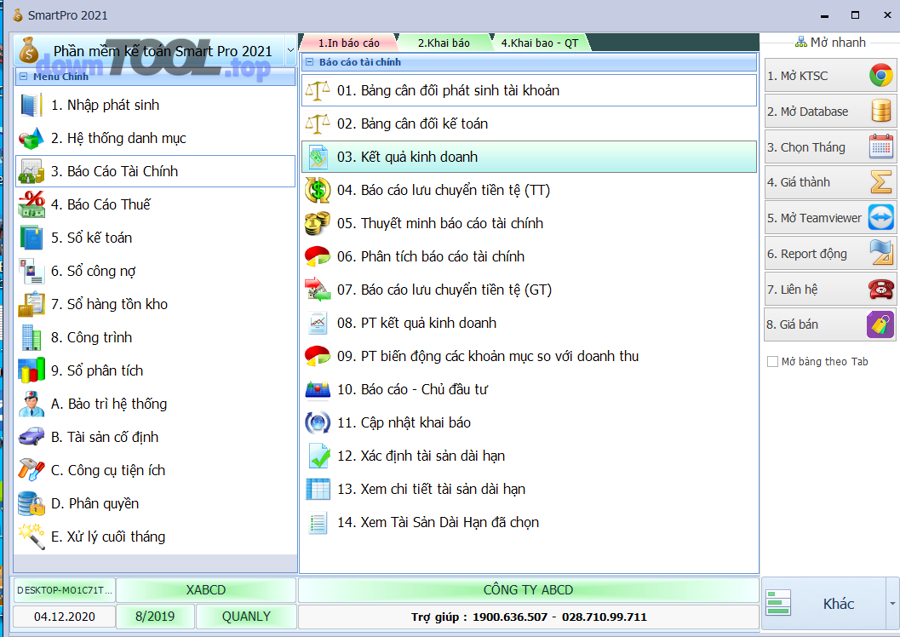Click the 2. Mở Database button
900x637 pixels.
831,111
